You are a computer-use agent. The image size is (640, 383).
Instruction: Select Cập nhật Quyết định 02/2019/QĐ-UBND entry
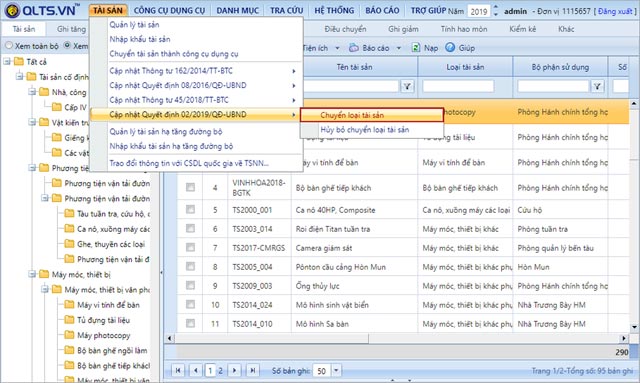point(196,114)
